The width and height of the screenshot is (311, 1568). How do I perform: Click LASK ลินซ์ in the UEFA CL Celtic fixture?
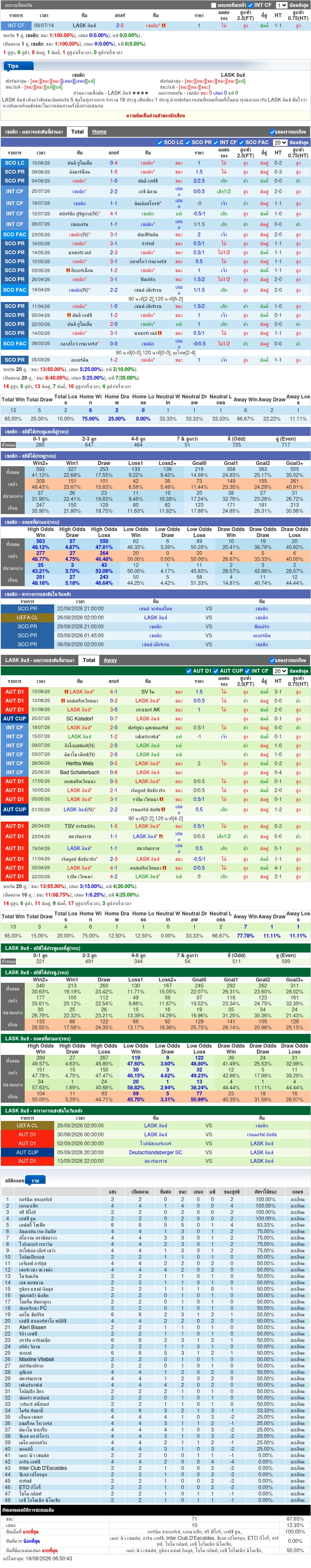[155, 617]
